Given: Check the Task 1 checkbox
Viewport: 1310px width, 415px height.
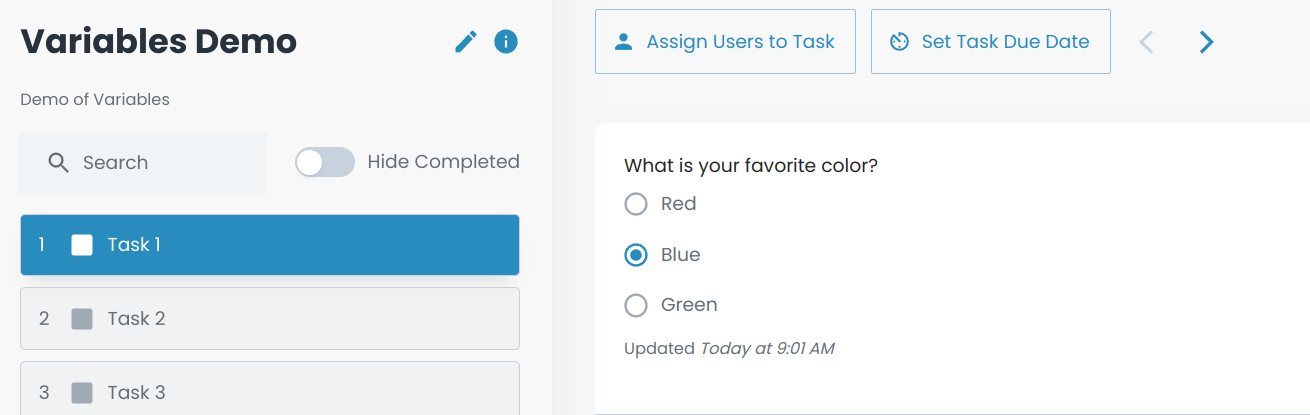Looking at the screenshot, I should 82,245.
